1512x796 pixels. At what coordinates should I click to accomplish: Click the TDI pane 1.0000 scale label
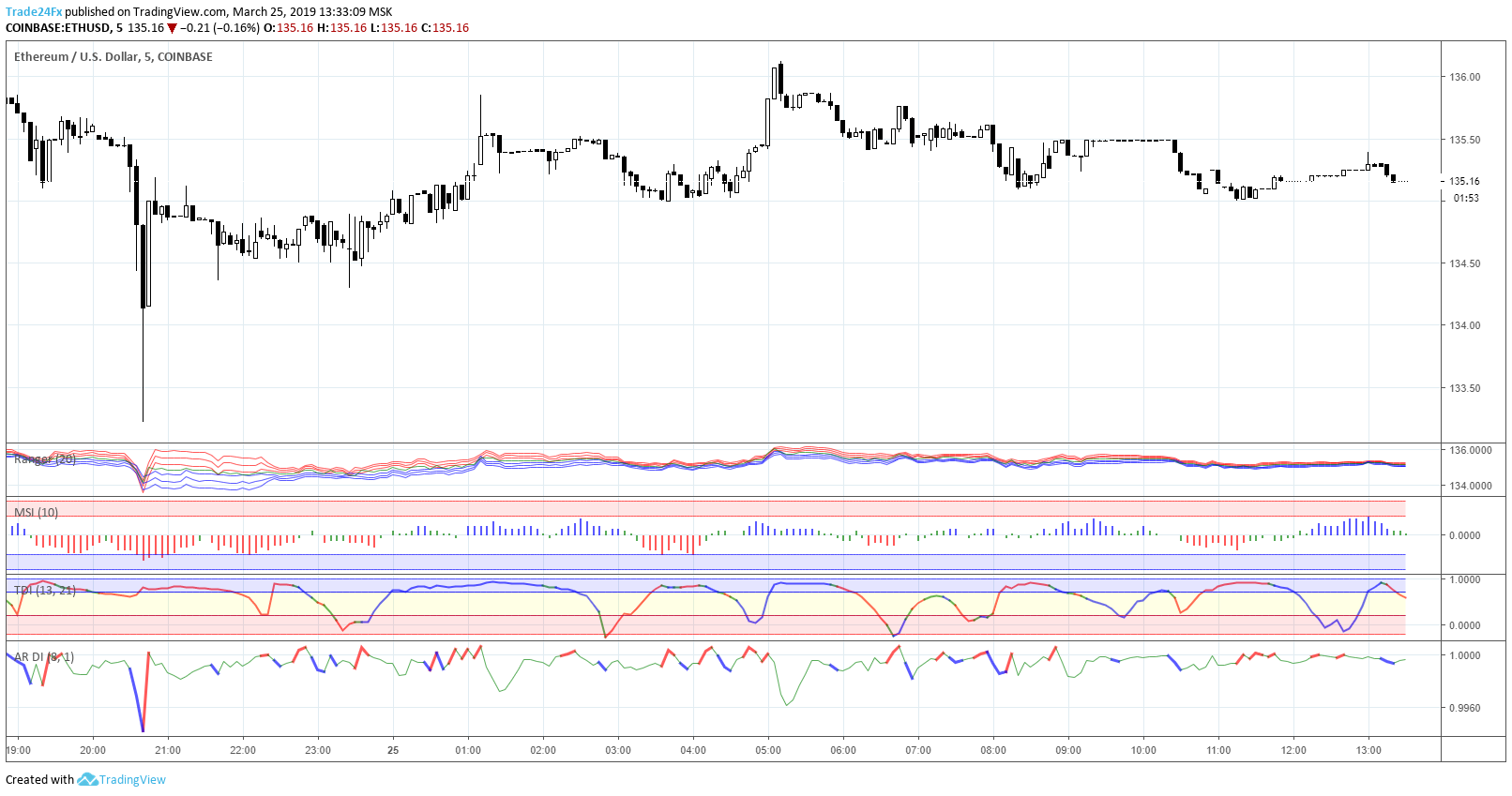point(1465,579)
